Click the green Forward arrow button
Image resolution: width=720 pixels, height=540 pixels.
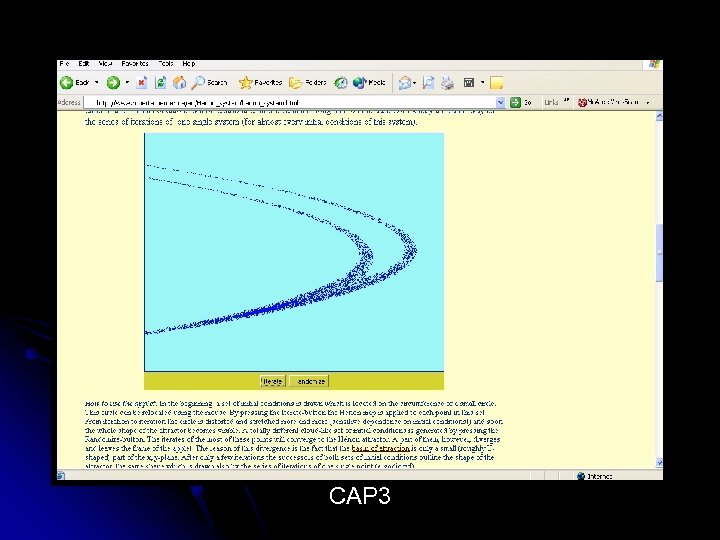coord(113,83)
